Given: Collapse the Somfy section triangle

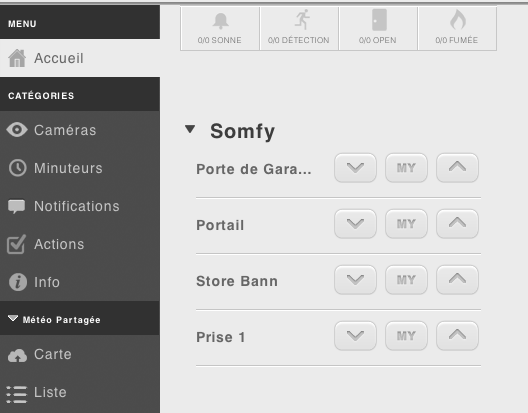Looking at the screenshot, I should [190, 129].
